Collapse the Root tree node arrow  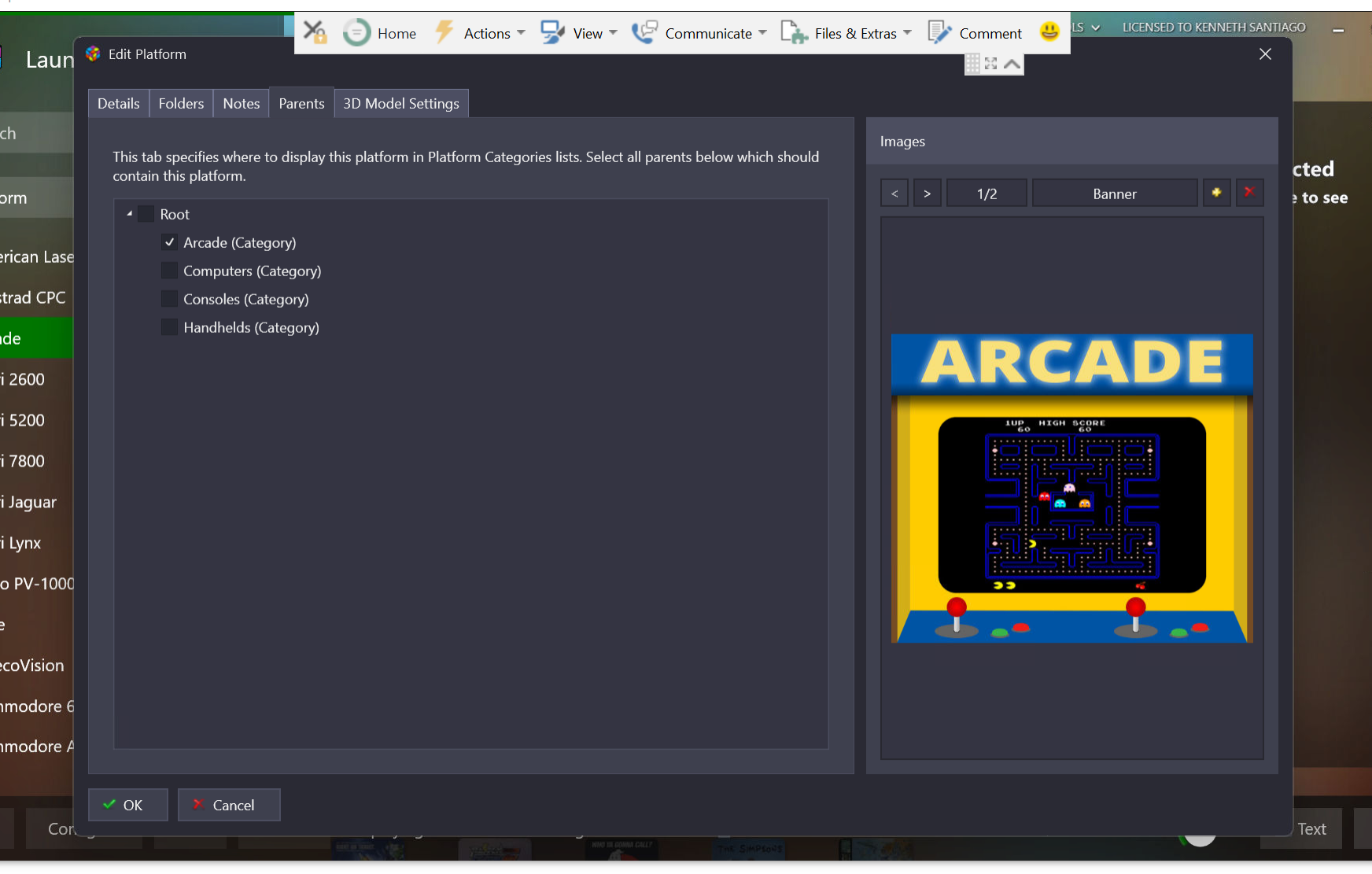click(x=129, y=214)
